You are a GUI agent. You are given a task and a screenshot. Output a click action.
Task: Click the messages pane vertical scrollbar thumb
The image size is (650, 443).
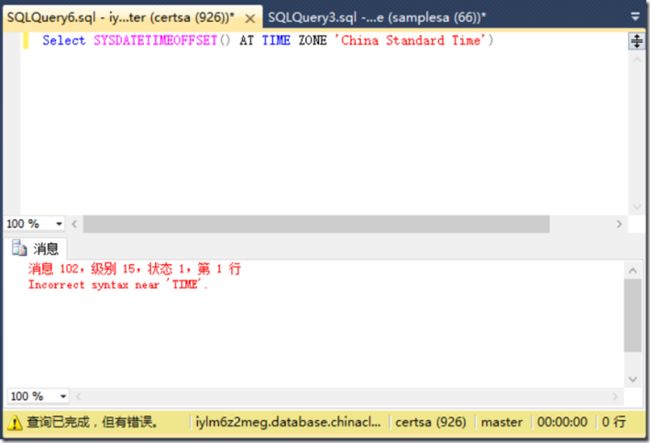[633, 316]
